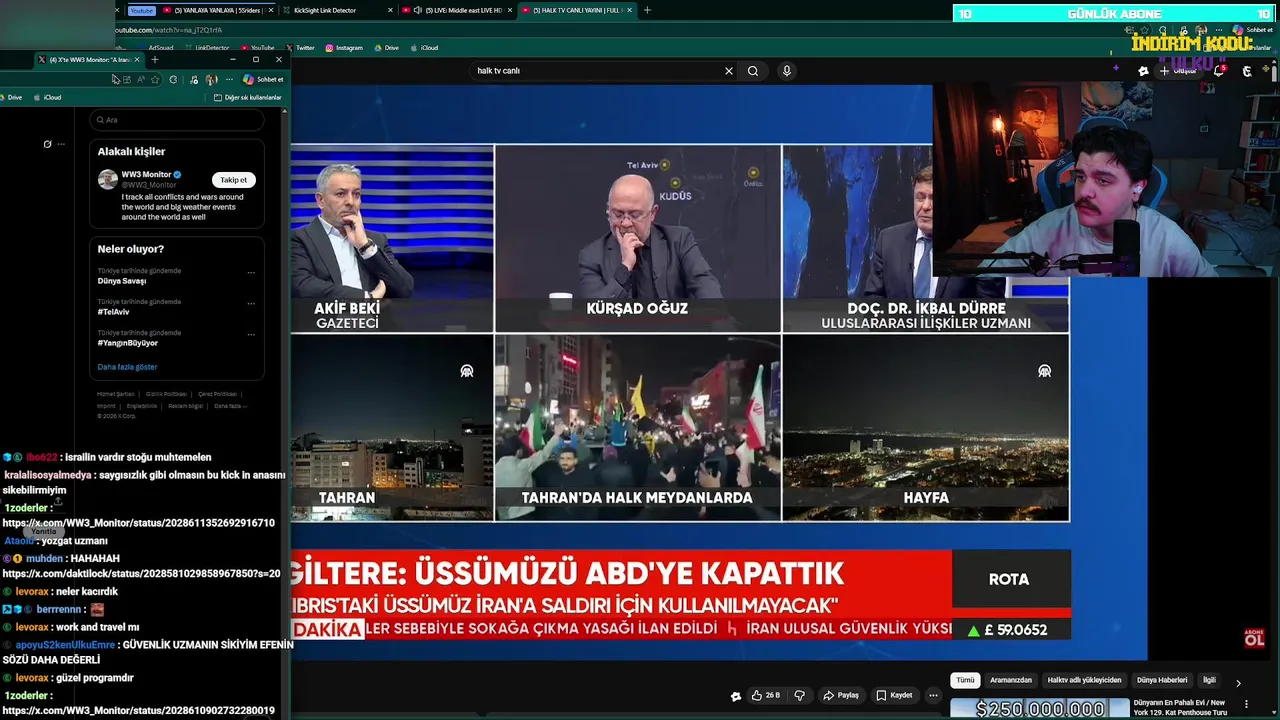
Task: Open the YouTube bookmark in bookmarks bar
Action: (257, 48)
